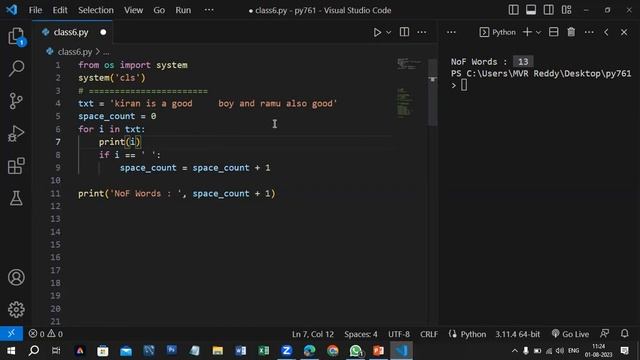Click line 4 txt assignment string

(x=207, y=103)
